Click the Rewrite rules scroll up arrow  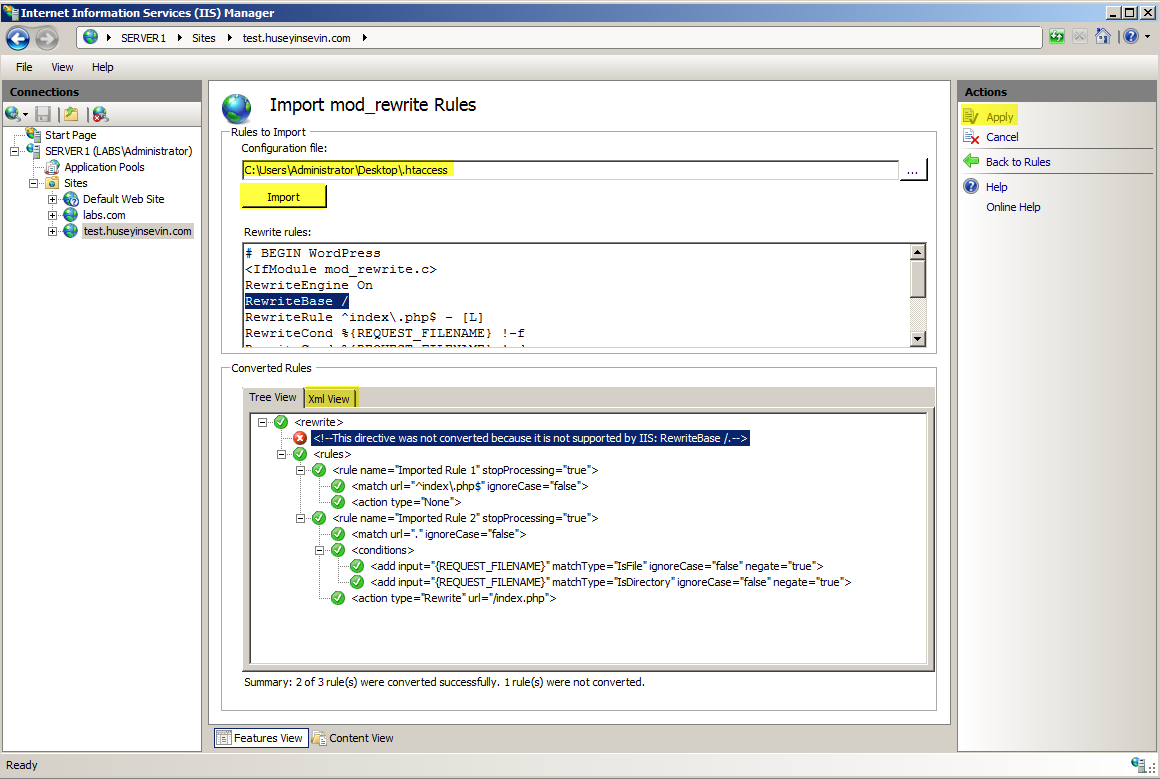click(917, 252)
